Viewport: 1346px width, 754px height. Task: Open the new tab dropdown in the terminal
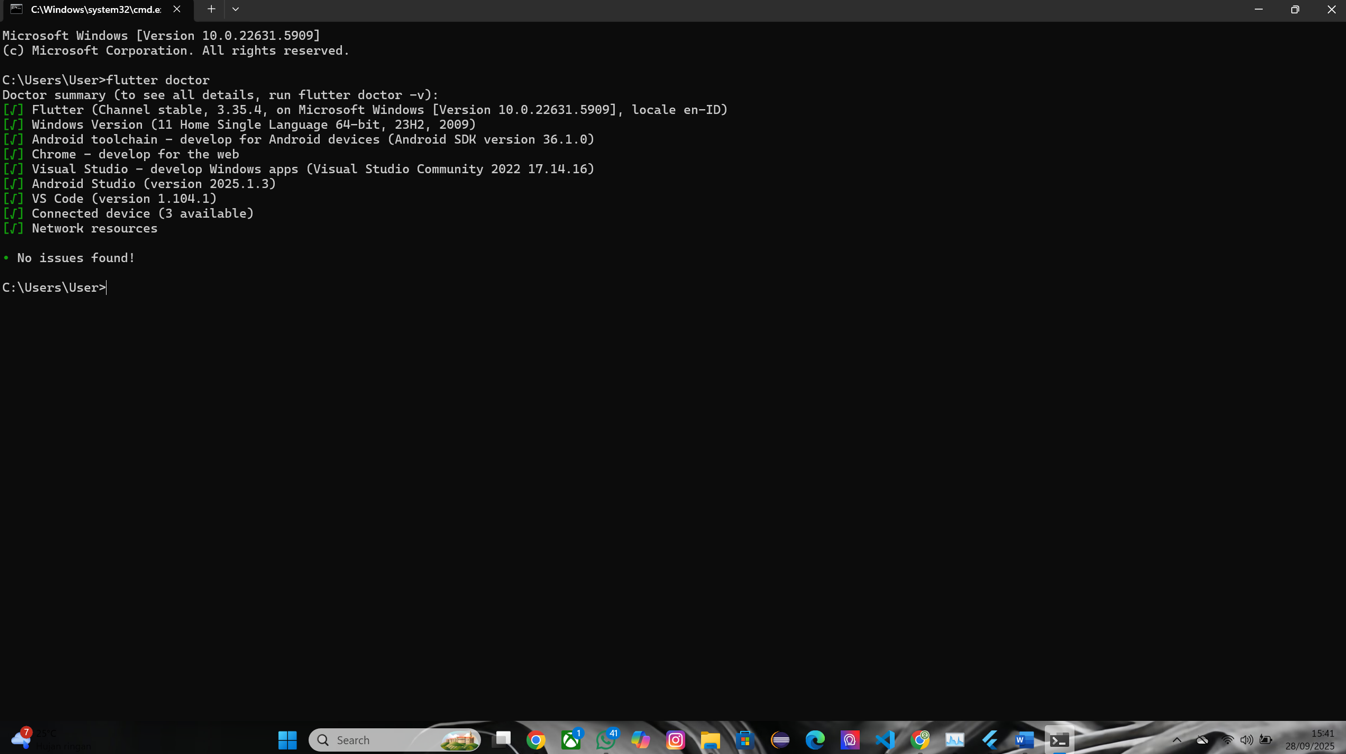point(235,9)
